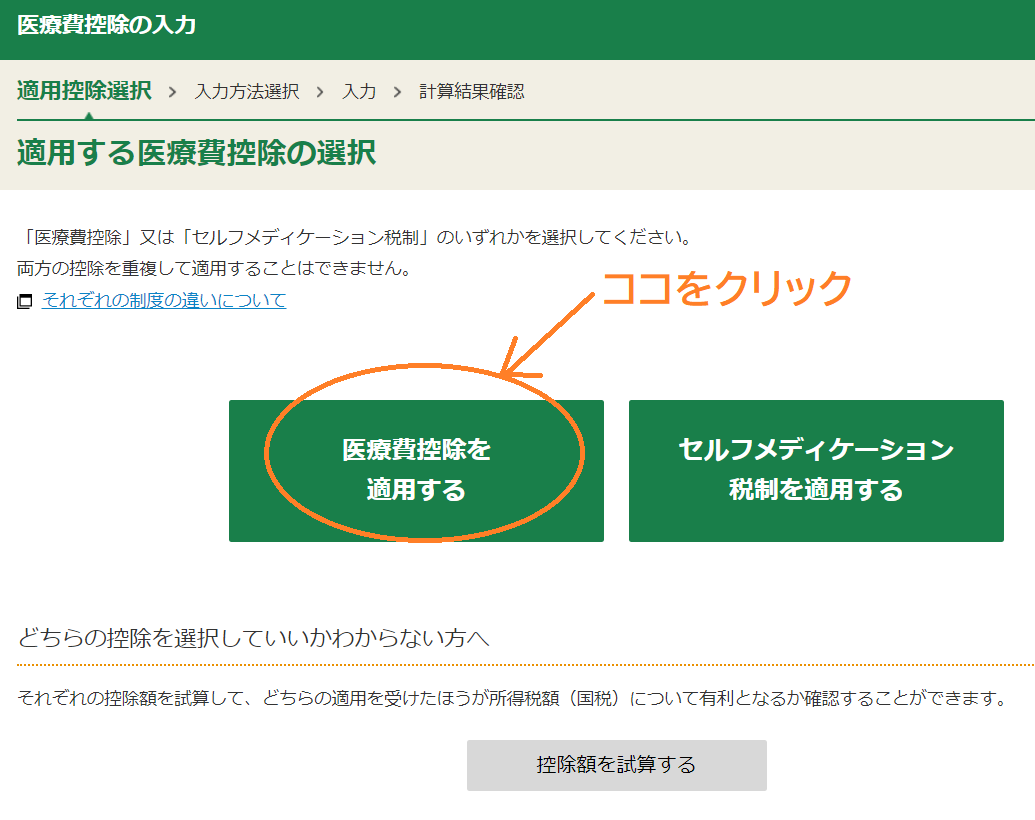
Task: Click the chevron after 適用控除選択
Action: click(x=173, y=92)
